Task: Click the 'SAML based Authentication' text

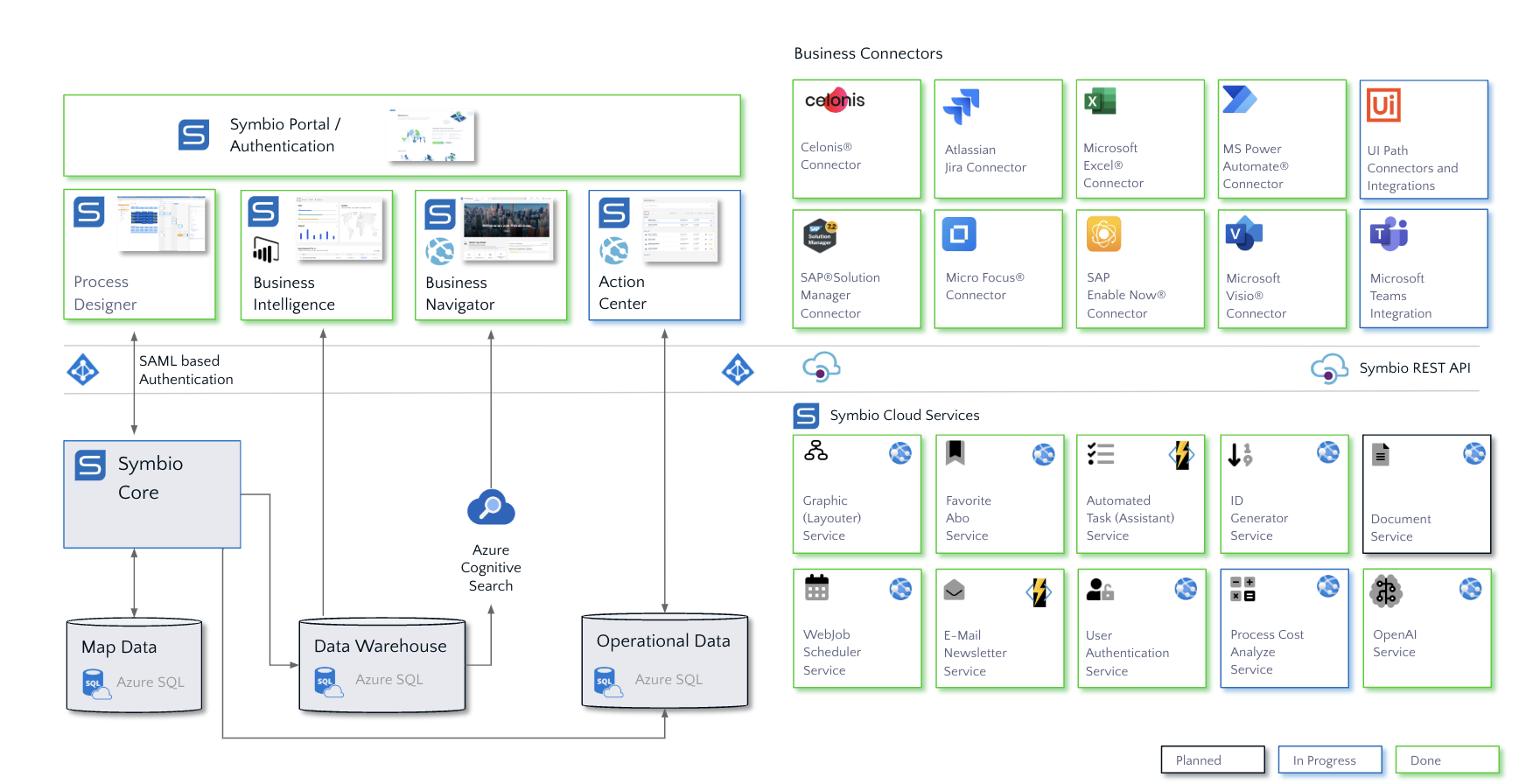Action: (186, 370)
